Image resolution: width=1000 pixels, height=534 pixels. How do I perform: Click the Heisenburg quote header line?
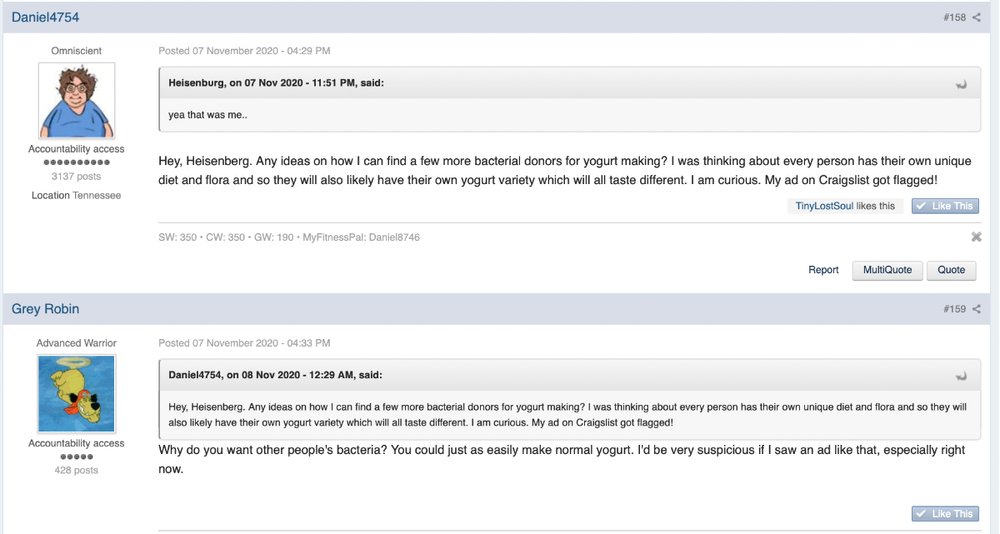[276, 83]
